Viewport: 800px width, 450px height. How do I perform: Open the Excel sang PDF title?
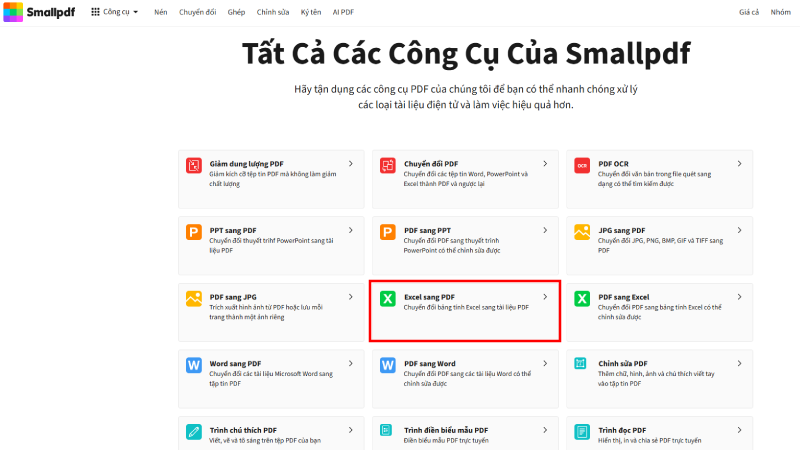point(429,297)
